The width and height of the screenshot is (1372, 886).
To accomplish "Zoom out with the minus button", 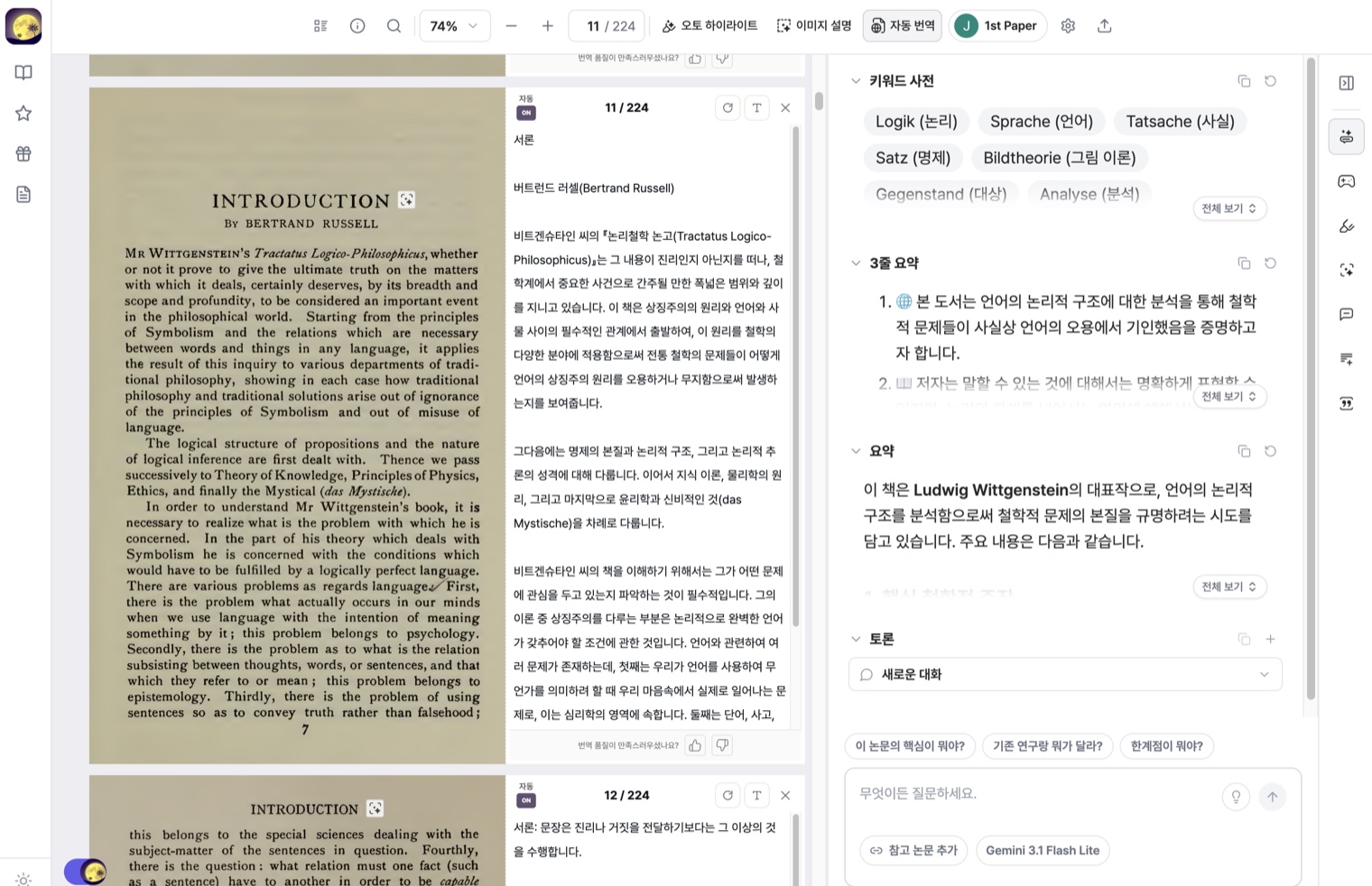I will click(512, 26).
